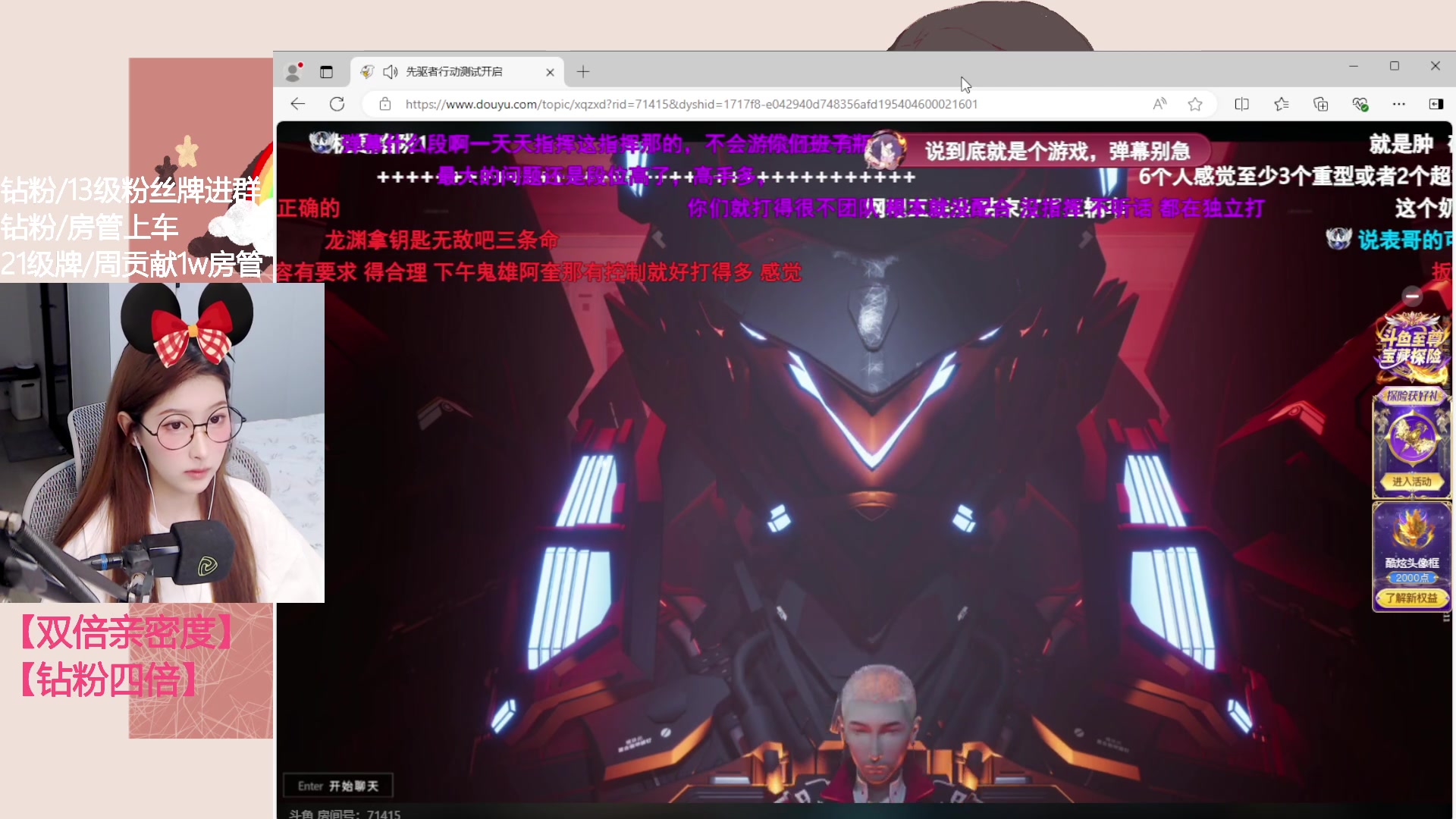The width and height of the screenshot is (1456, 819).
Task: Minimize the browser window
Action: pyautogui.click(x=1354, y=66)
